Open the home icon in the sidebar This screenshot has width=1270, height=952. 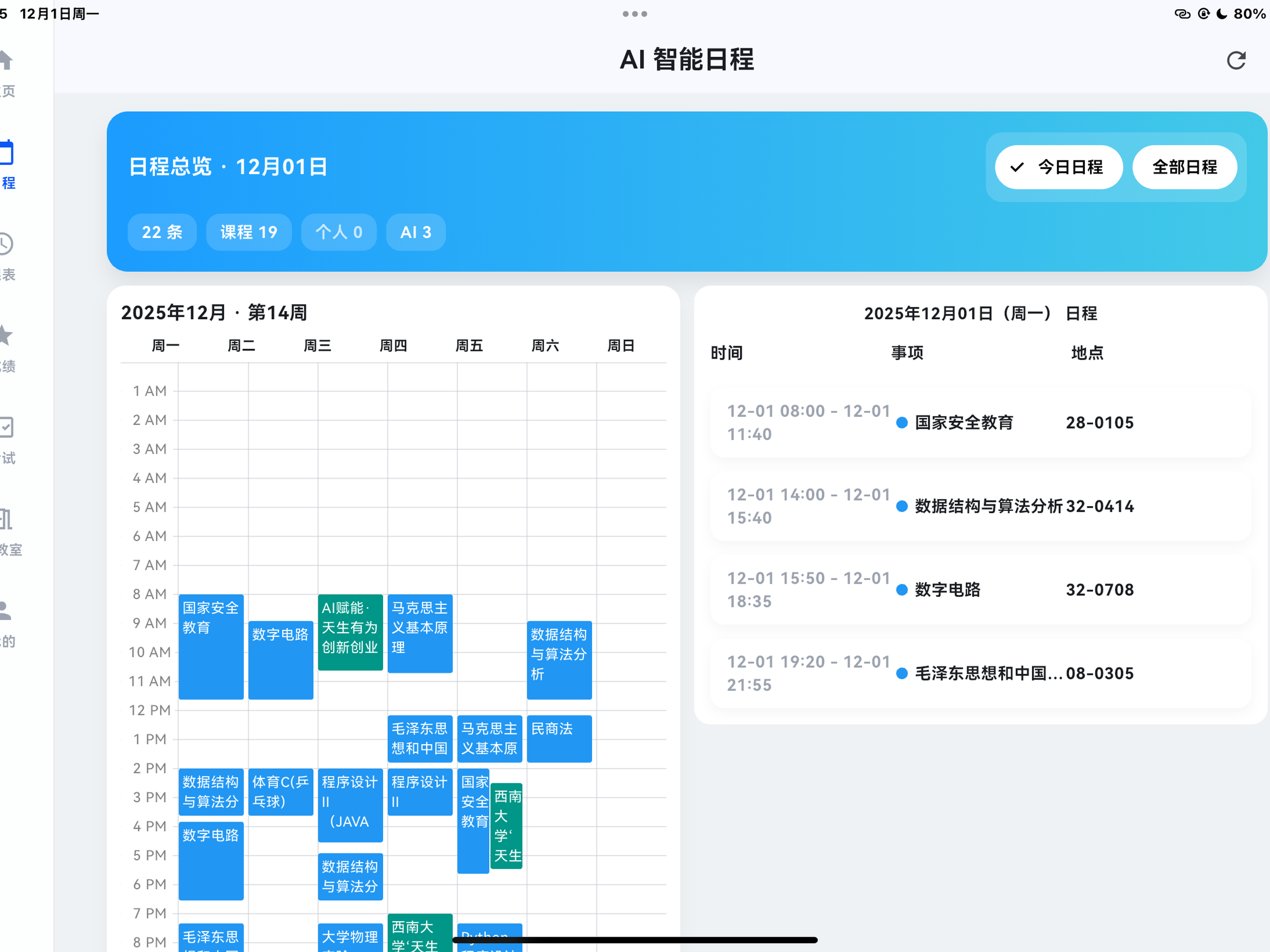(x=6, y=59)
